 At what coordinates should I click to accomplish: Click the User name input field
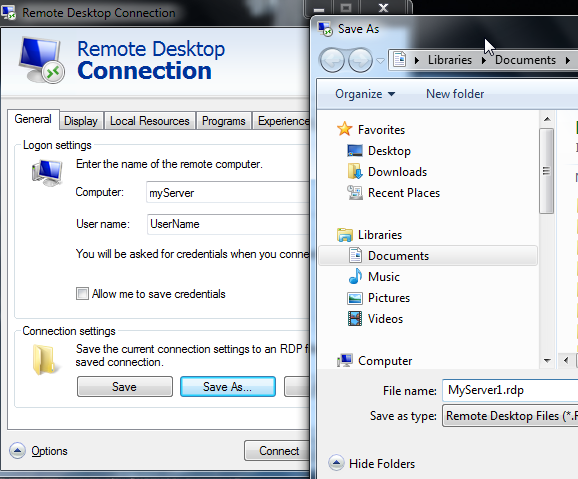[x=228, y=224]
